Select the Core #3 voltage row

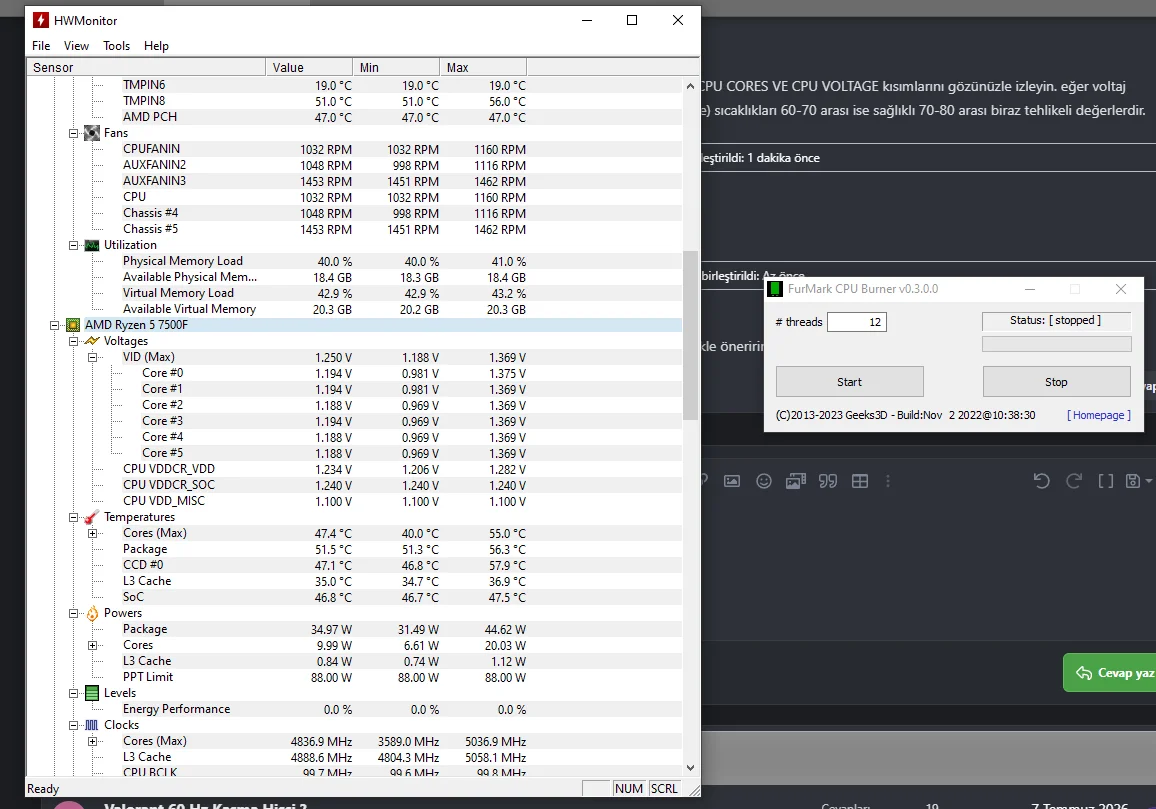[x=354, y=421]
